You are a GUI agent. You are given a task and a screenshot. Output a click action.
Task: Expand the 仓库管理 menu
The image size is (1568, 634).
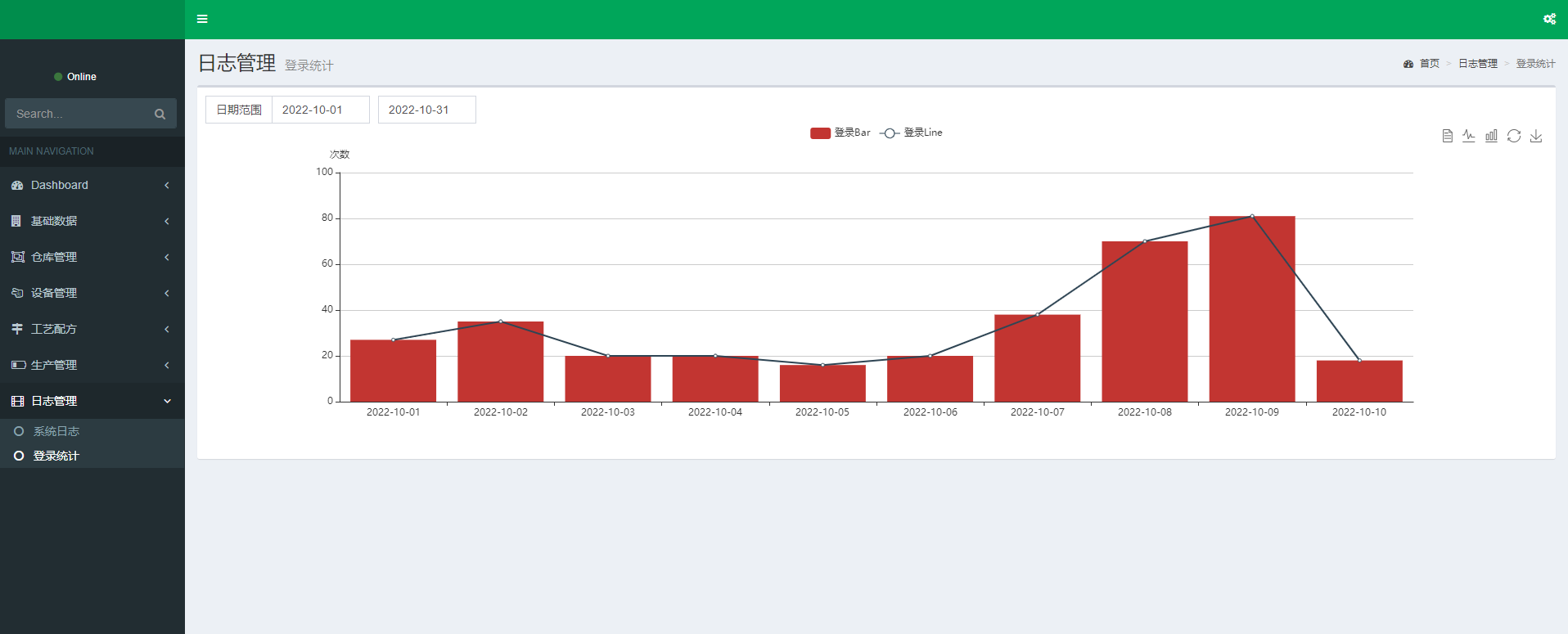92,257
